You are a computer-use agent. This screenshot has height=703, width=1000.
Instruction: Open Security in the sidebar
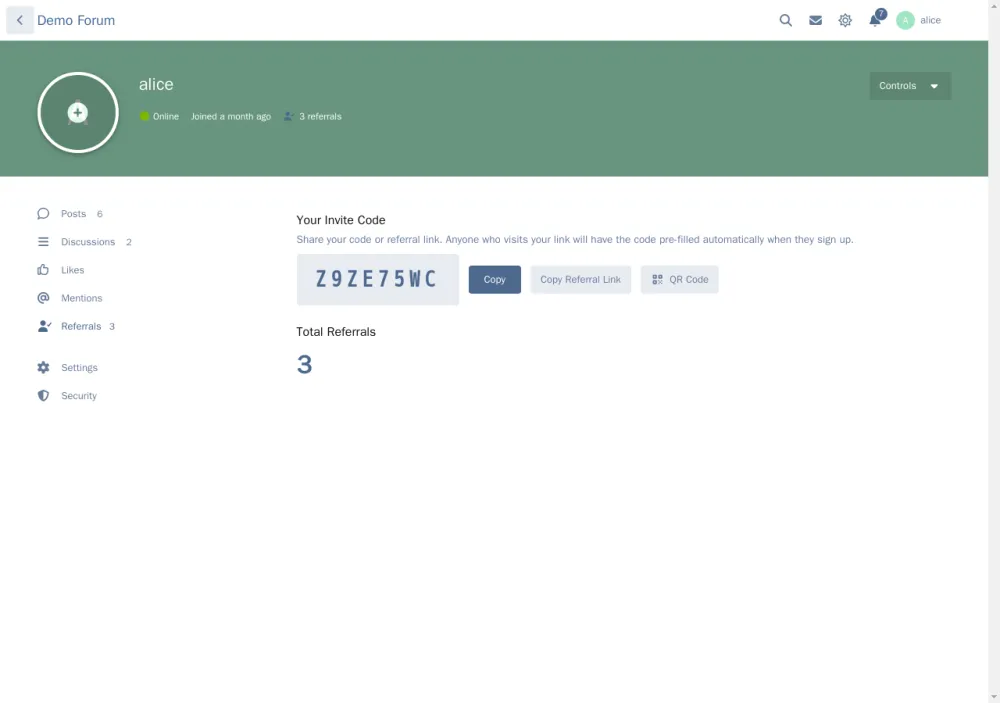click(68, 396)
